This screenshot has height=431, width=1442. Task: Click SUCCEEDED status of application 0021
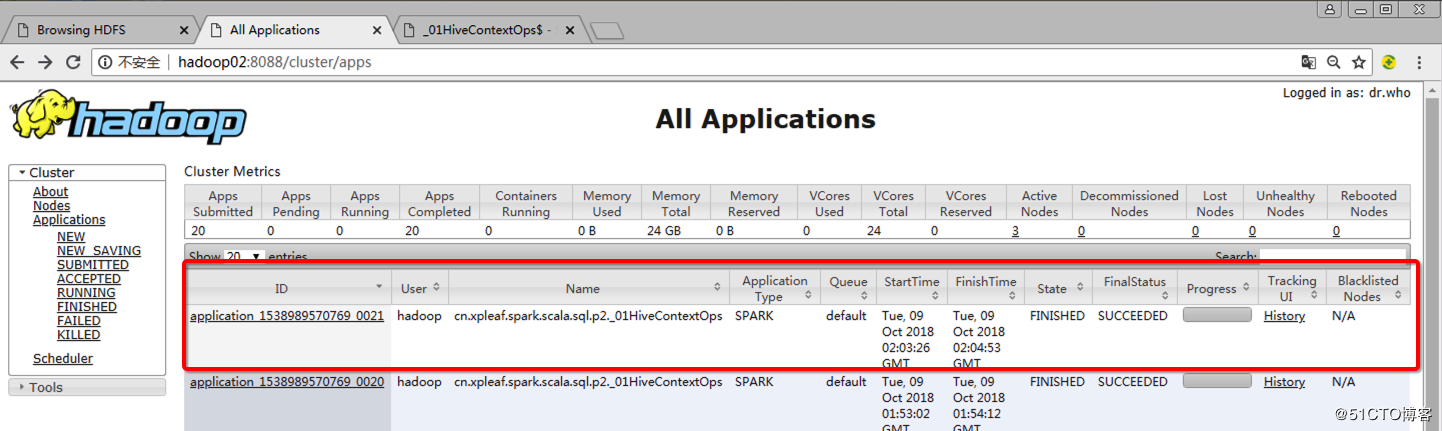pos(1132,316)
